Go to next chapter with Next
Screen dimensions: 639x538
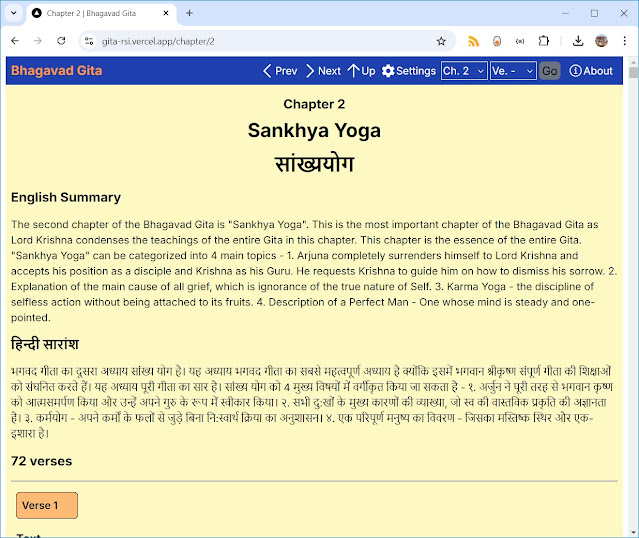[323, 71]
